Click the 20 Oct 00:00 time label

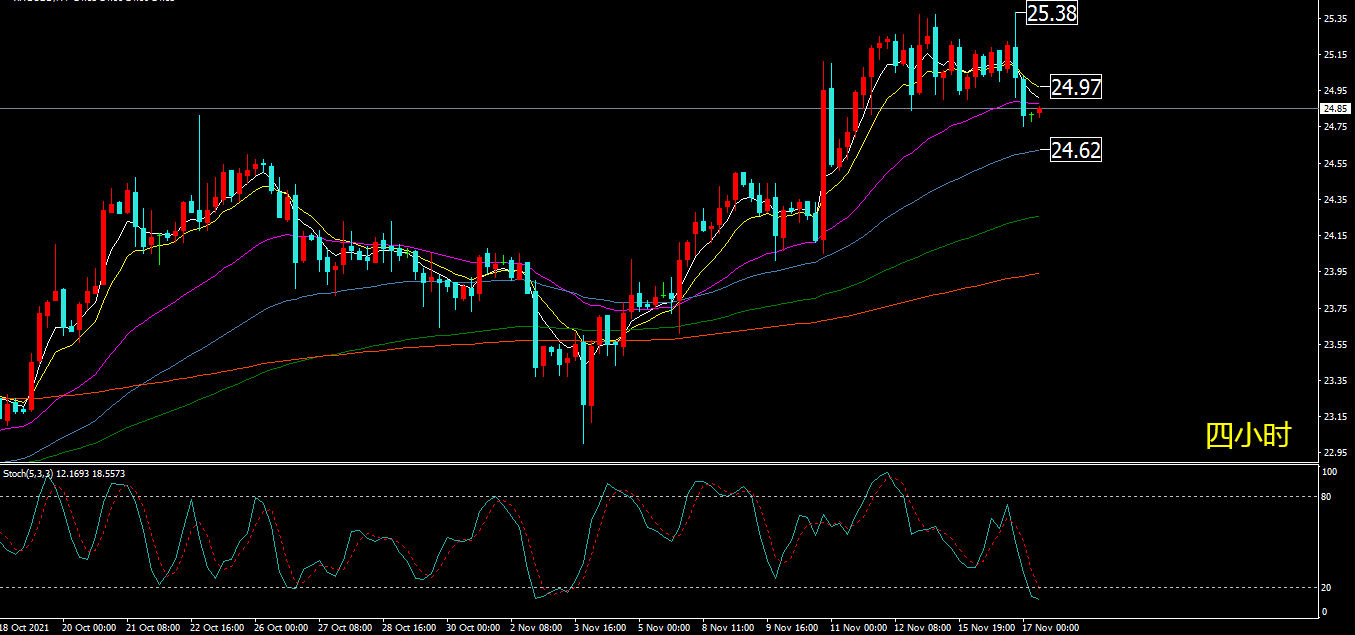[89, 627]
